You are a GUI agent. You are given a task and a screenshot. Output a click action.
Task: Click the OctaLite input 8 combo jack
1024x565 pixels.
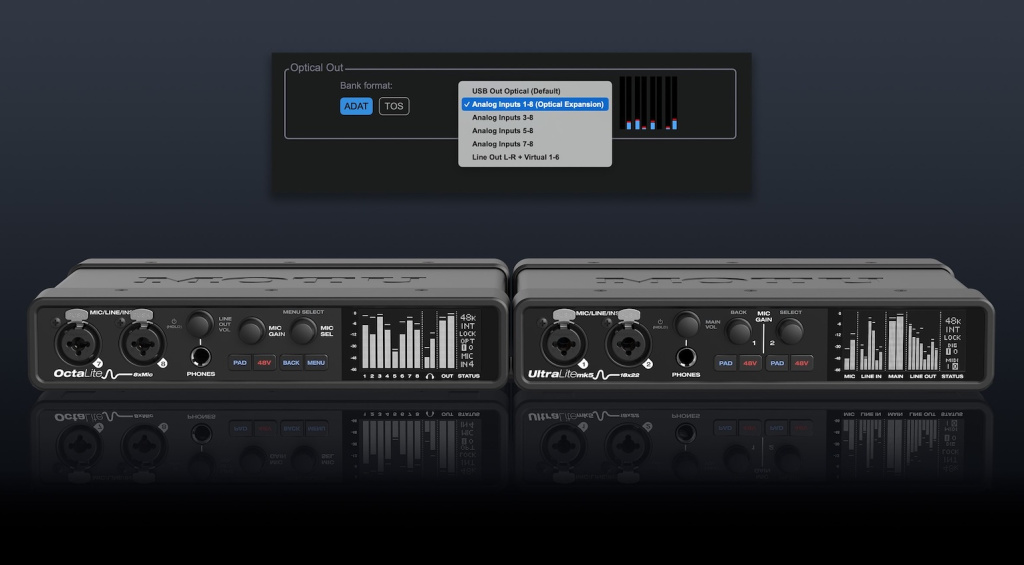[142, 342]
